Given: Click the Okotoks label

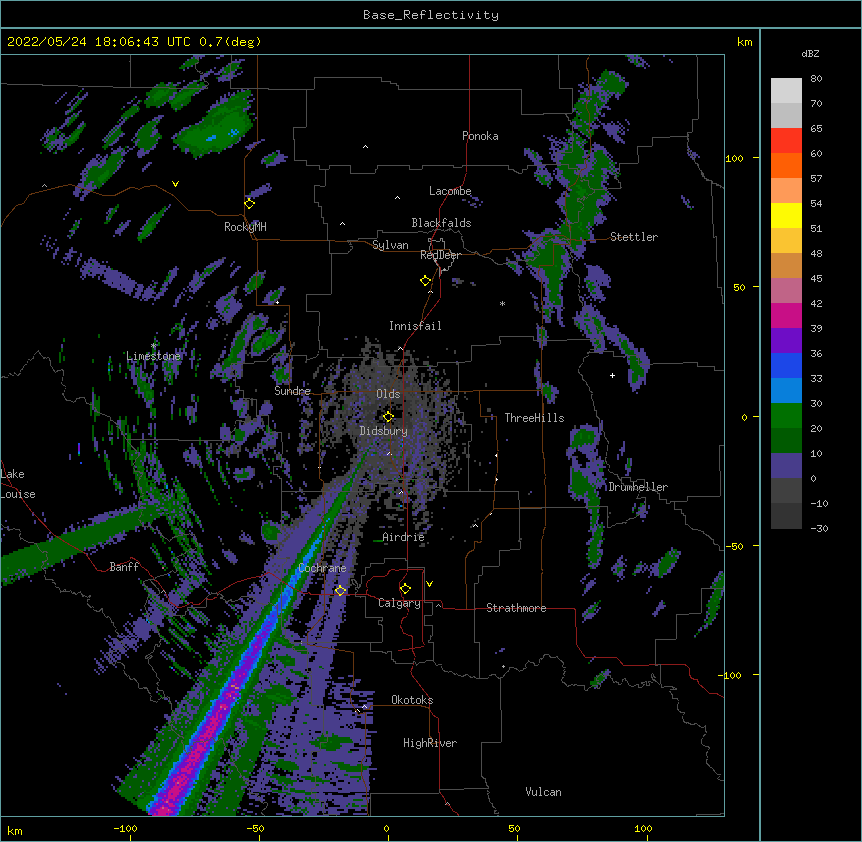Looking at the screenshot, I should [x=412, y=700].
